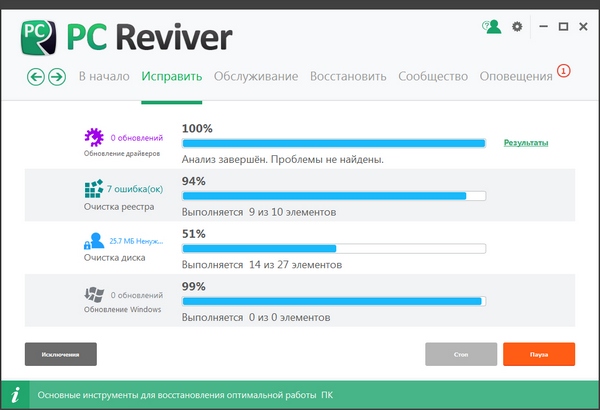Close the PC Reviver window
This screenshot has width=600, height=410.
click(x=583, y=26)
